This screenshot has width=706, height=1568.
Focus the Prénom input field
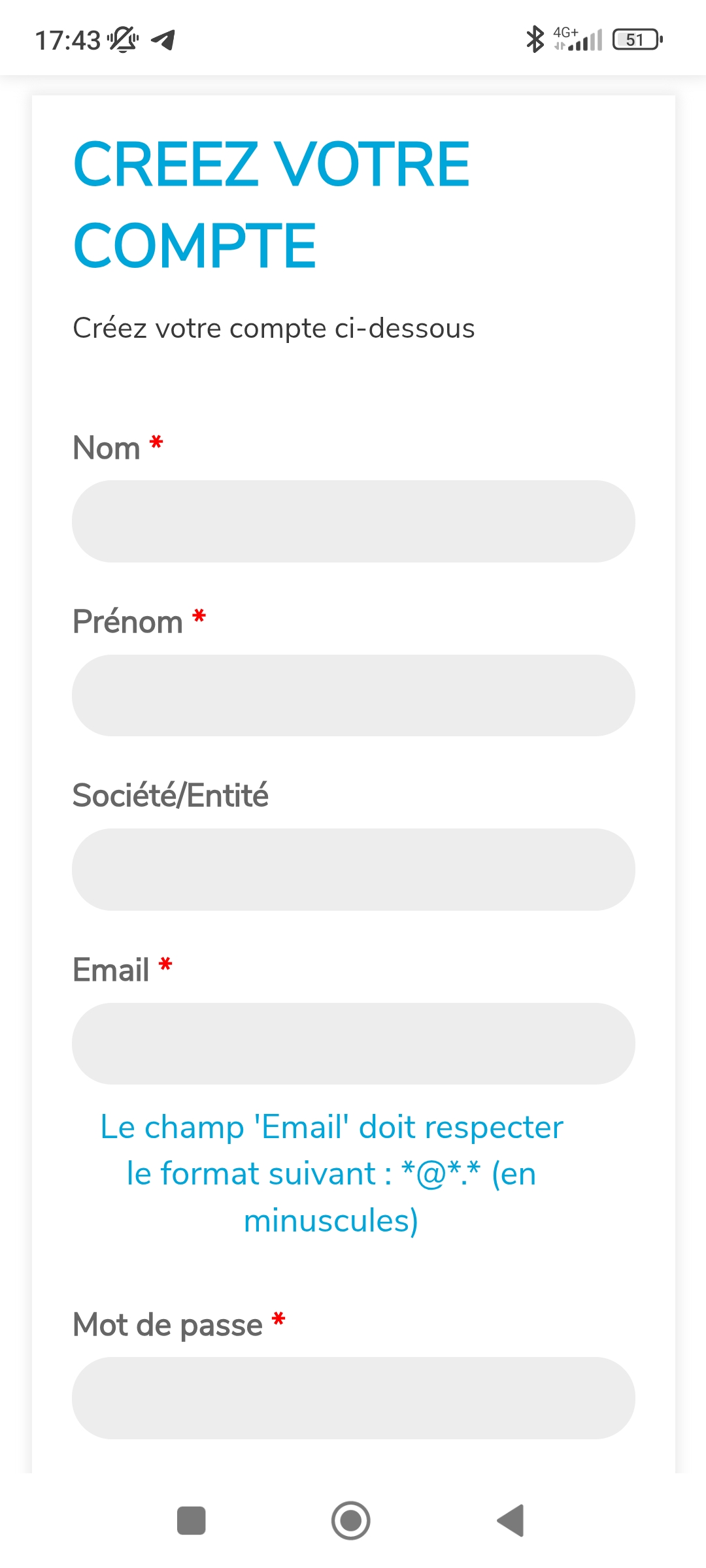pos(353,695)
